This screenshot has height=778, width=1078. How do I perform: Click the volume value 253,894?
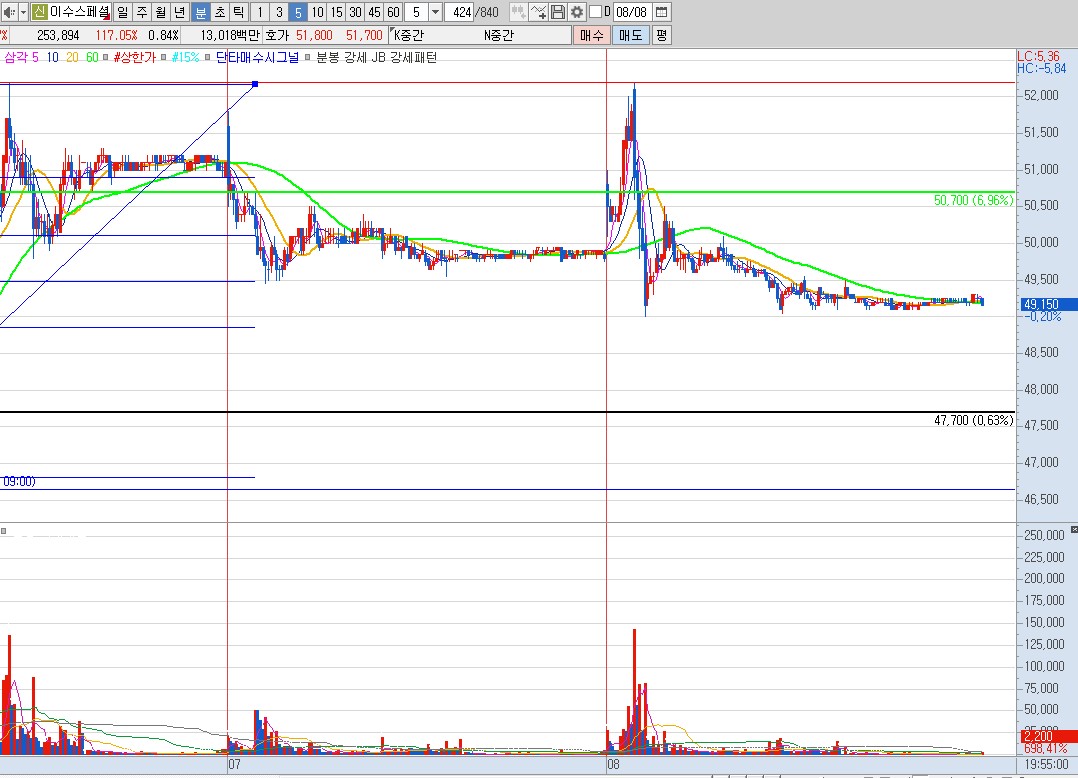[58, 35]
